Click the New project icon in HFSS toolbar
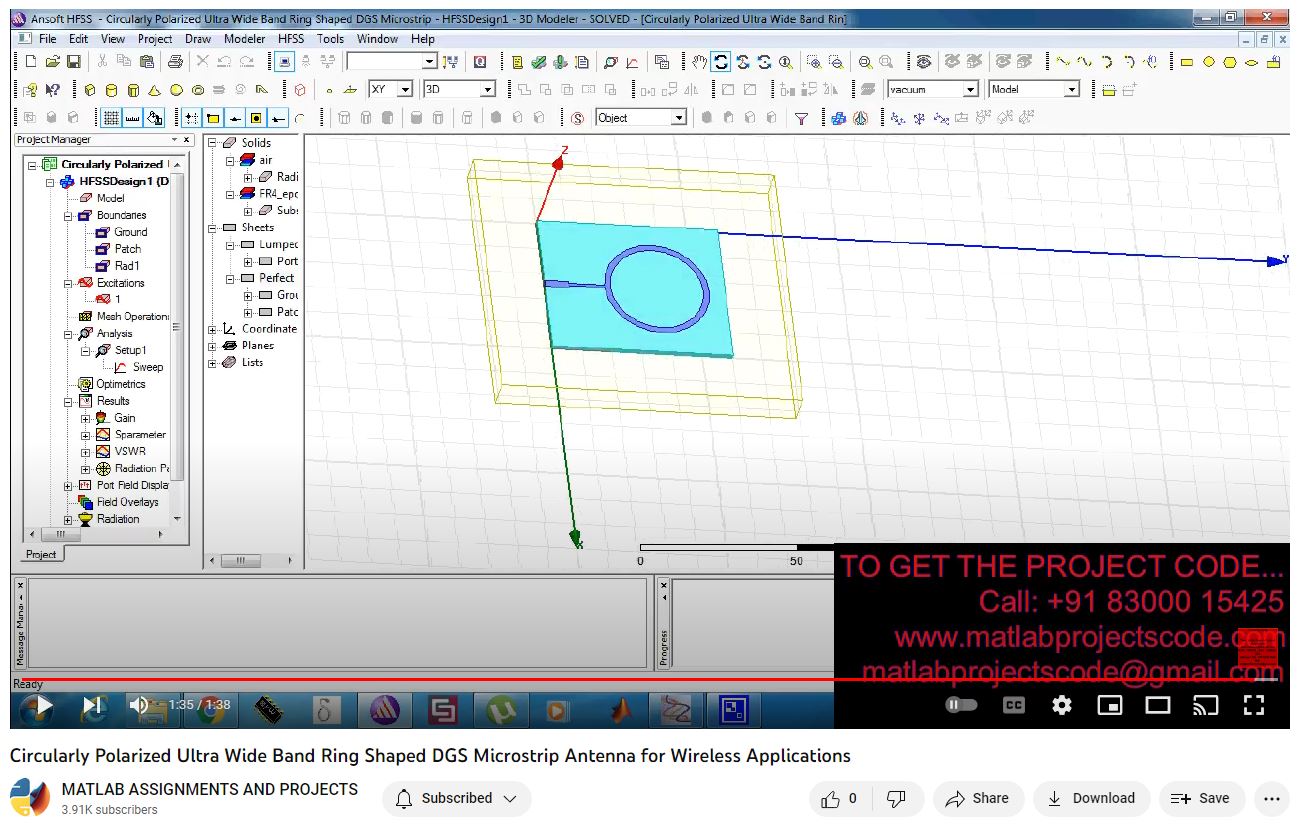The width and height of the screenshot is (1299, 825). 31,62
